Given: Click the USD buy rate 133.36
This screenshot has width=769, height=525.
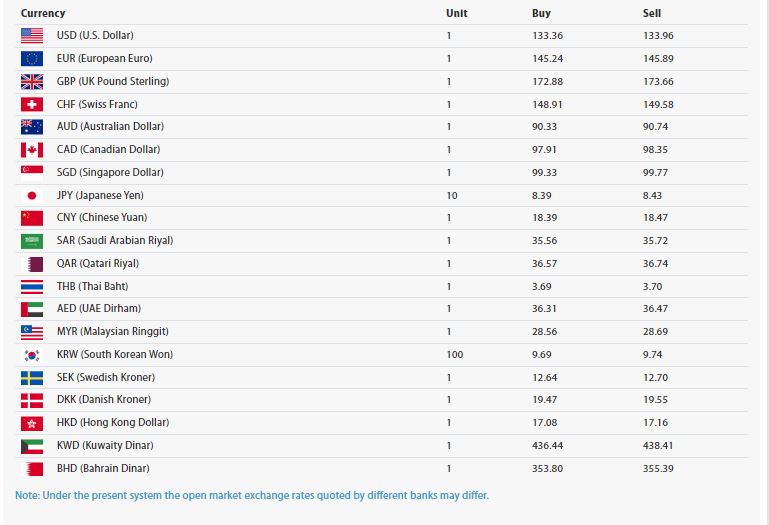Looking at the screenshot, I should pos(546,36).
